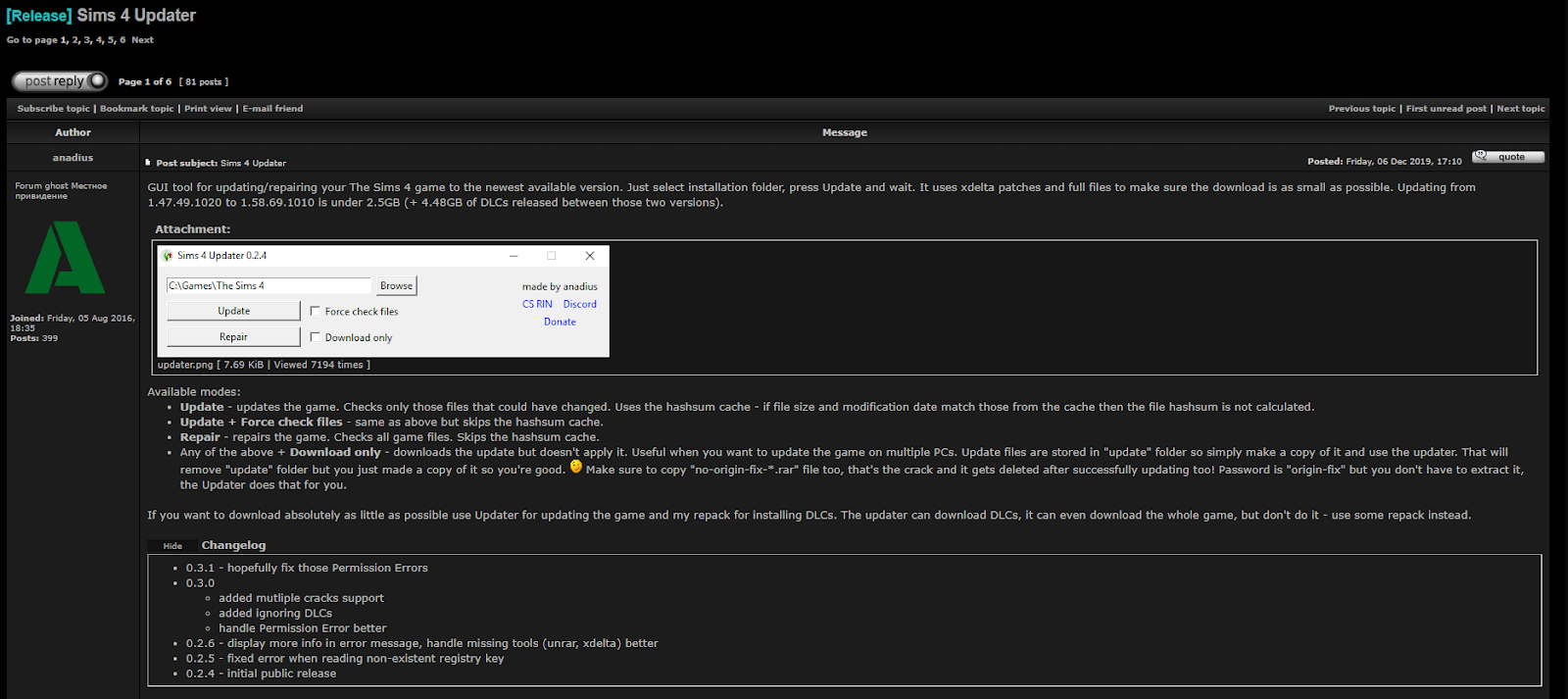Screen dimensions: 1568x699
Task: Go to page 3 of the topic
Action: 87,40
